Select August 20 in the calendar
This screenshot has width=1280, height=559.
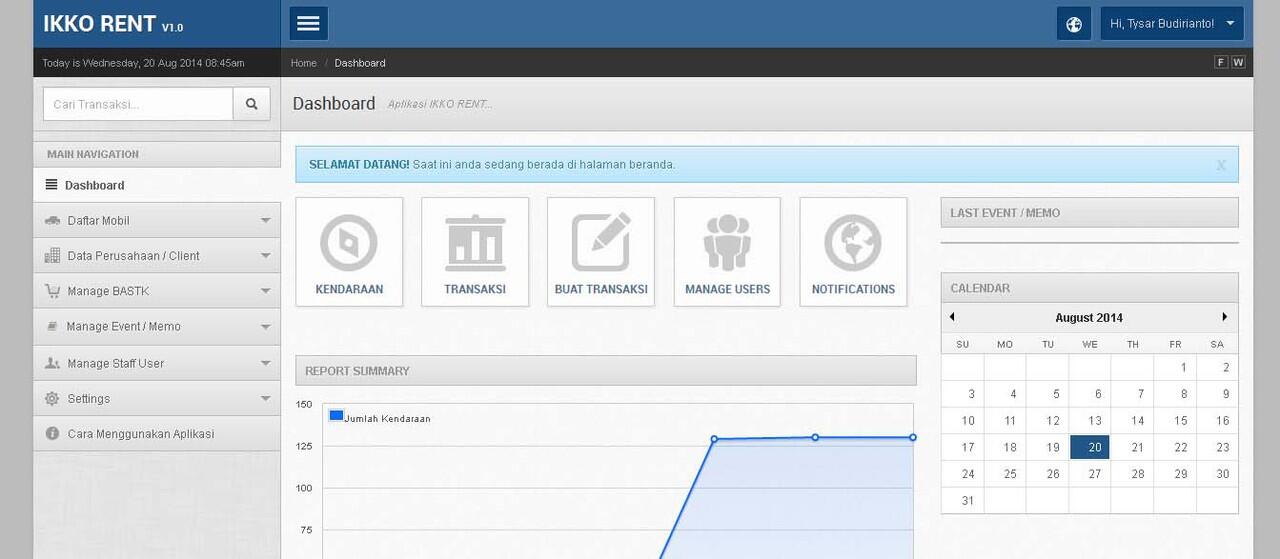[1090, 447]
